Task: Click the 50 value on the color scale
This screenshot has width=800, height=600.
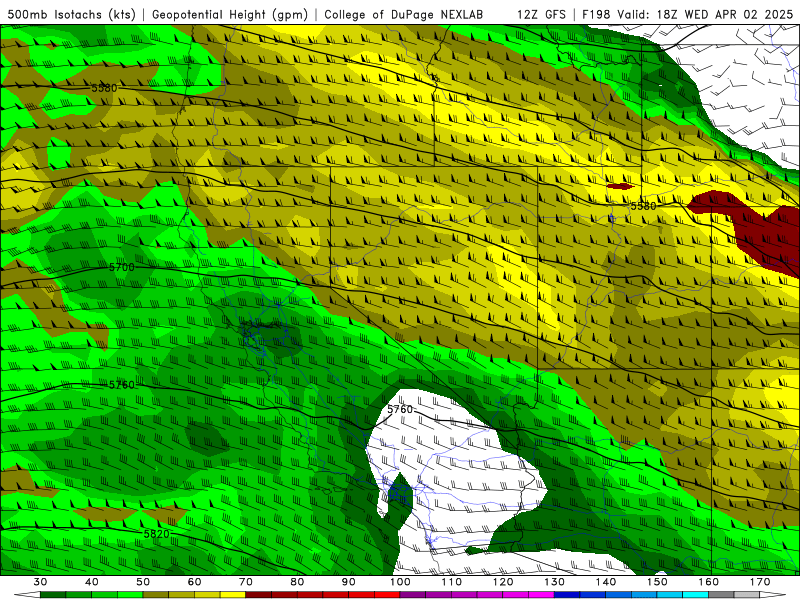Action: pyautogui.click(x=143, y=582)
